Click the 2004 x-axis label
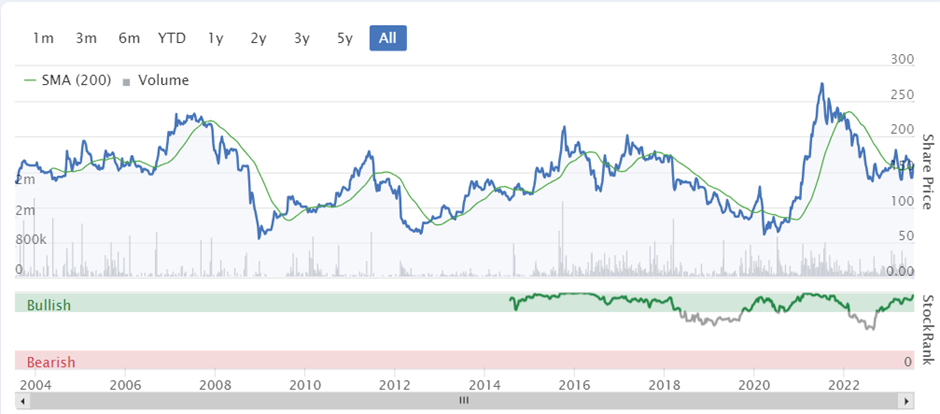 (35, 384)
